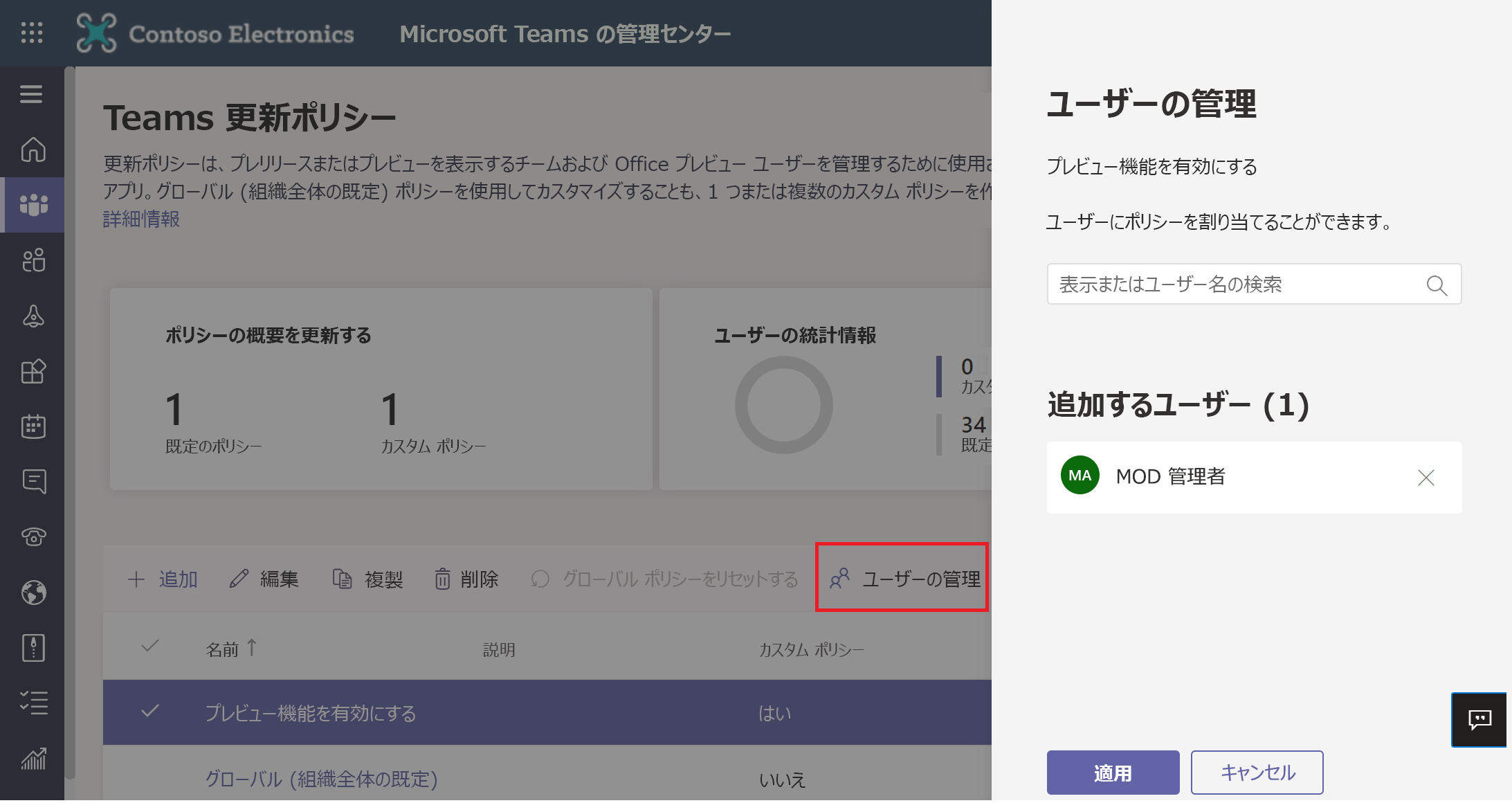This screenshot has width=1512, height=803.
Task: Click the MA avatar of MOD 管理者
Action: tap(1080, 476)
